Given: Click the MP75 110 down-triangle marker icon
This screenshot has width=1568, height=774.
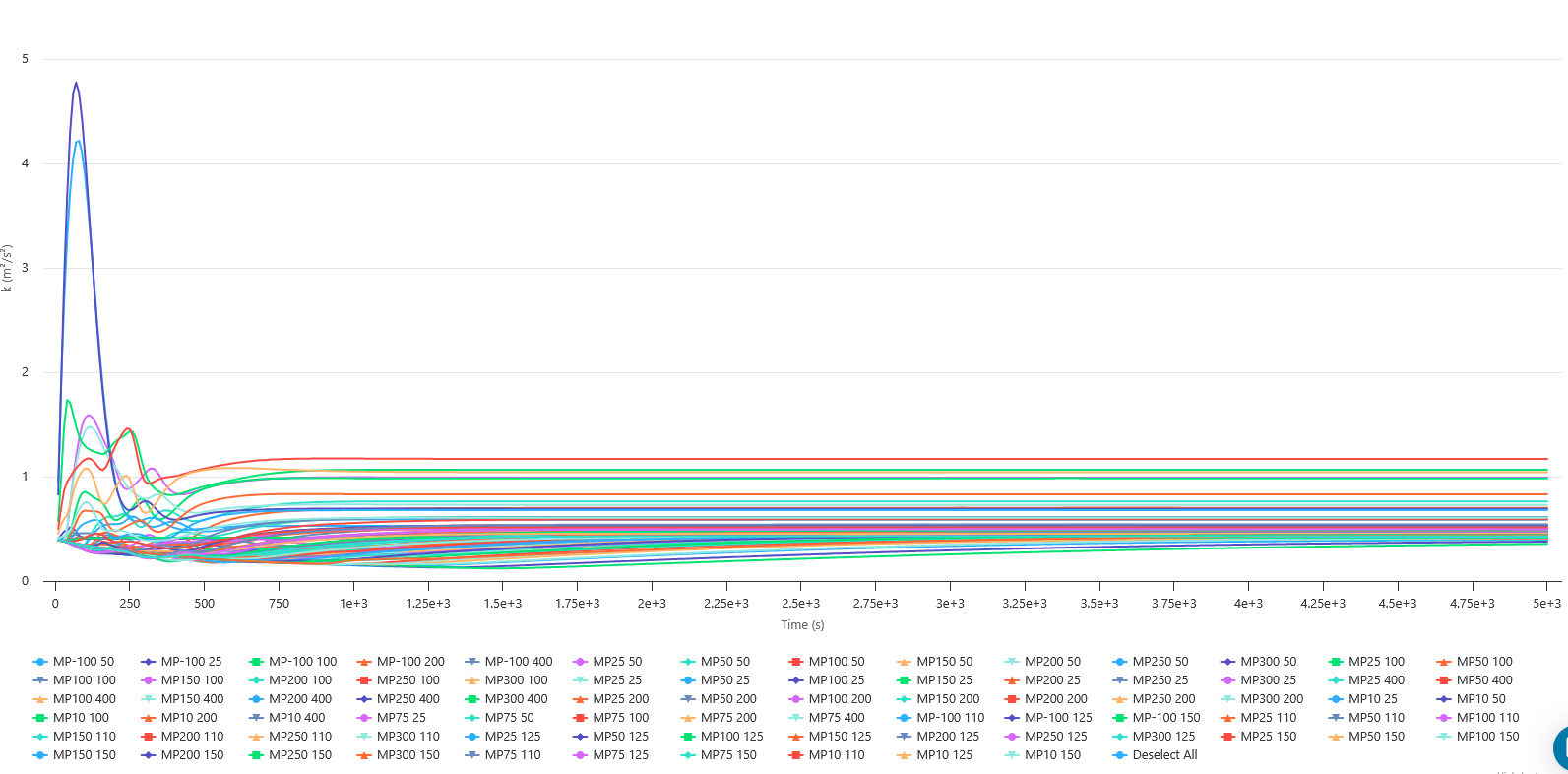Looking at the screenshot, I should tap(472, 755).
